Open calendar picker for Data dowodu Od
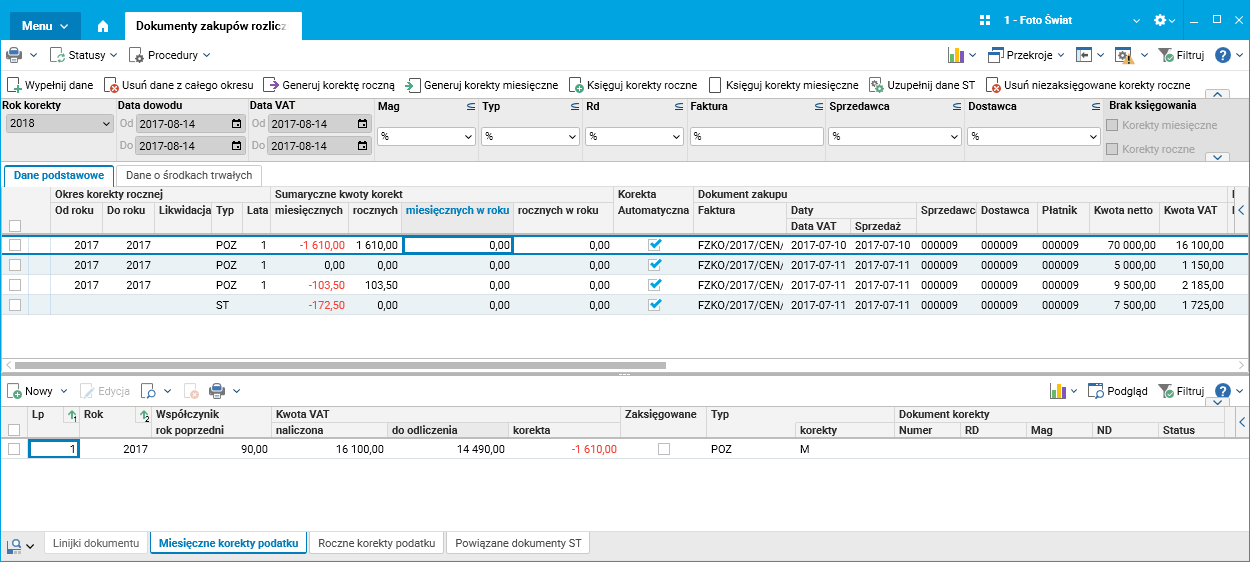The image size is (1250, 562). pyautogui.click(x=236, y=124)
